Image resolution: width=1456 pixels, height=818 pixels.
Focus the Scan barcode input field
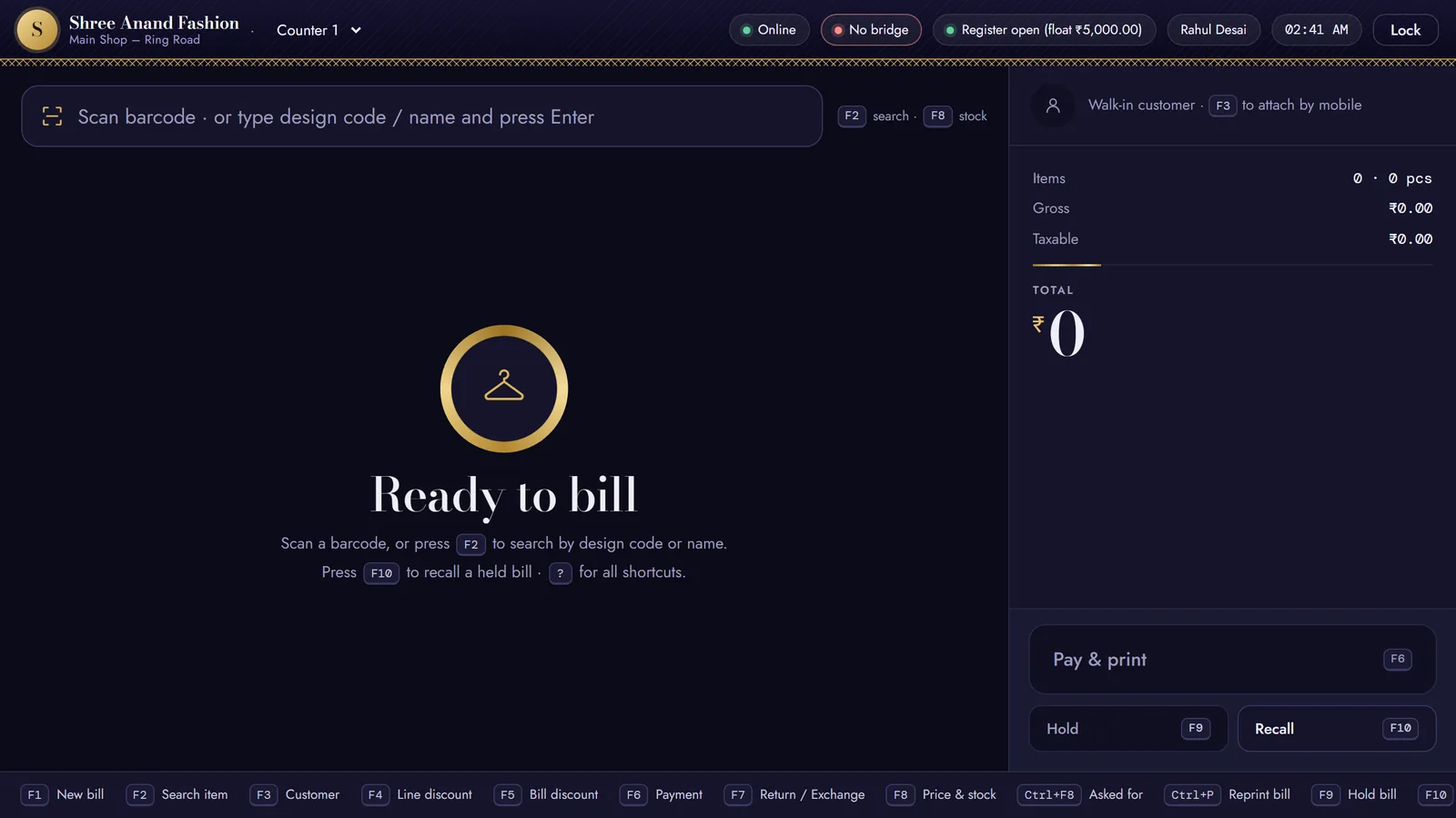click(x=422, y=116)
